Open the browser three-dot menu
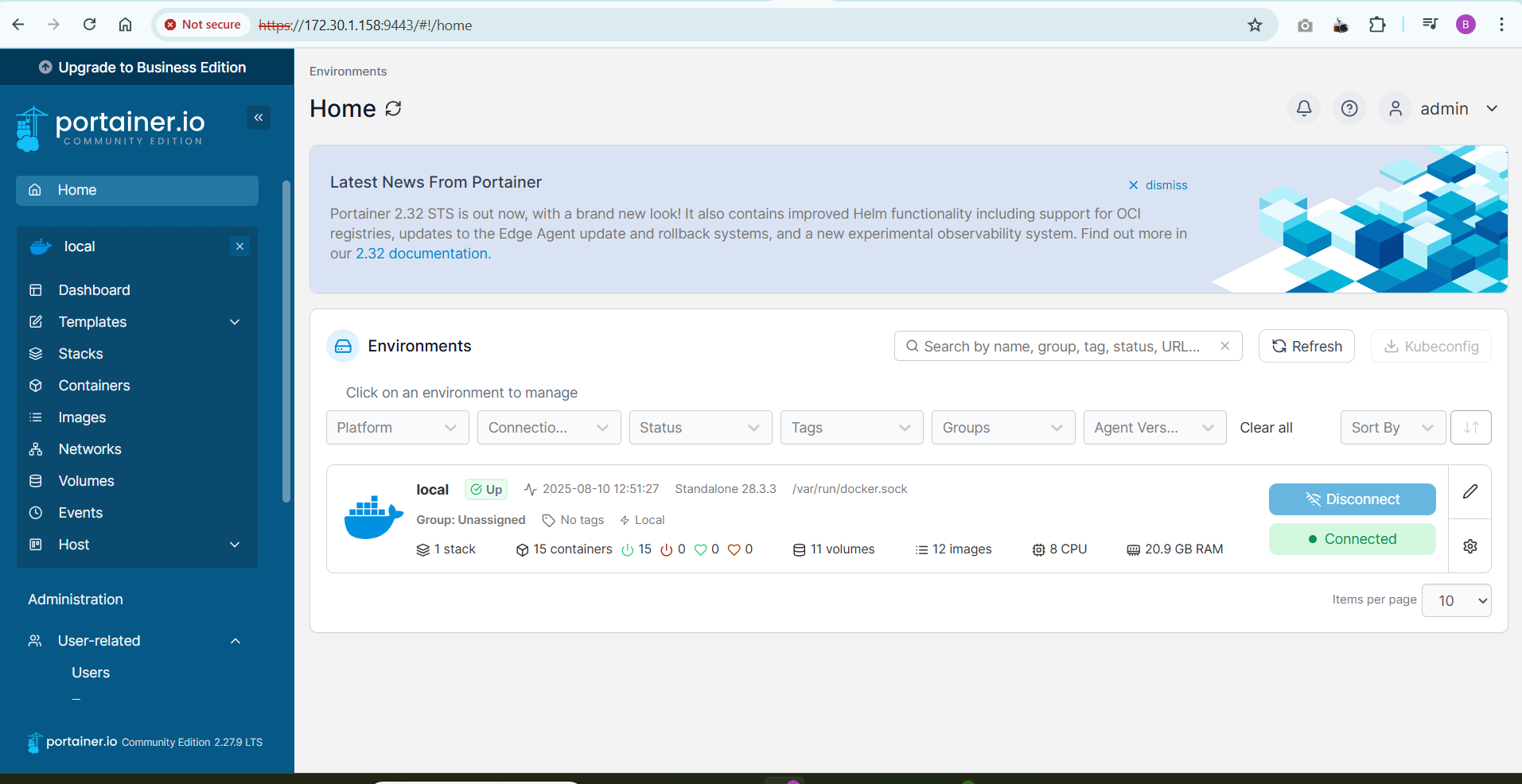Image resolution: width=1522 pixels, height=784 pixels. (1501, 25)
